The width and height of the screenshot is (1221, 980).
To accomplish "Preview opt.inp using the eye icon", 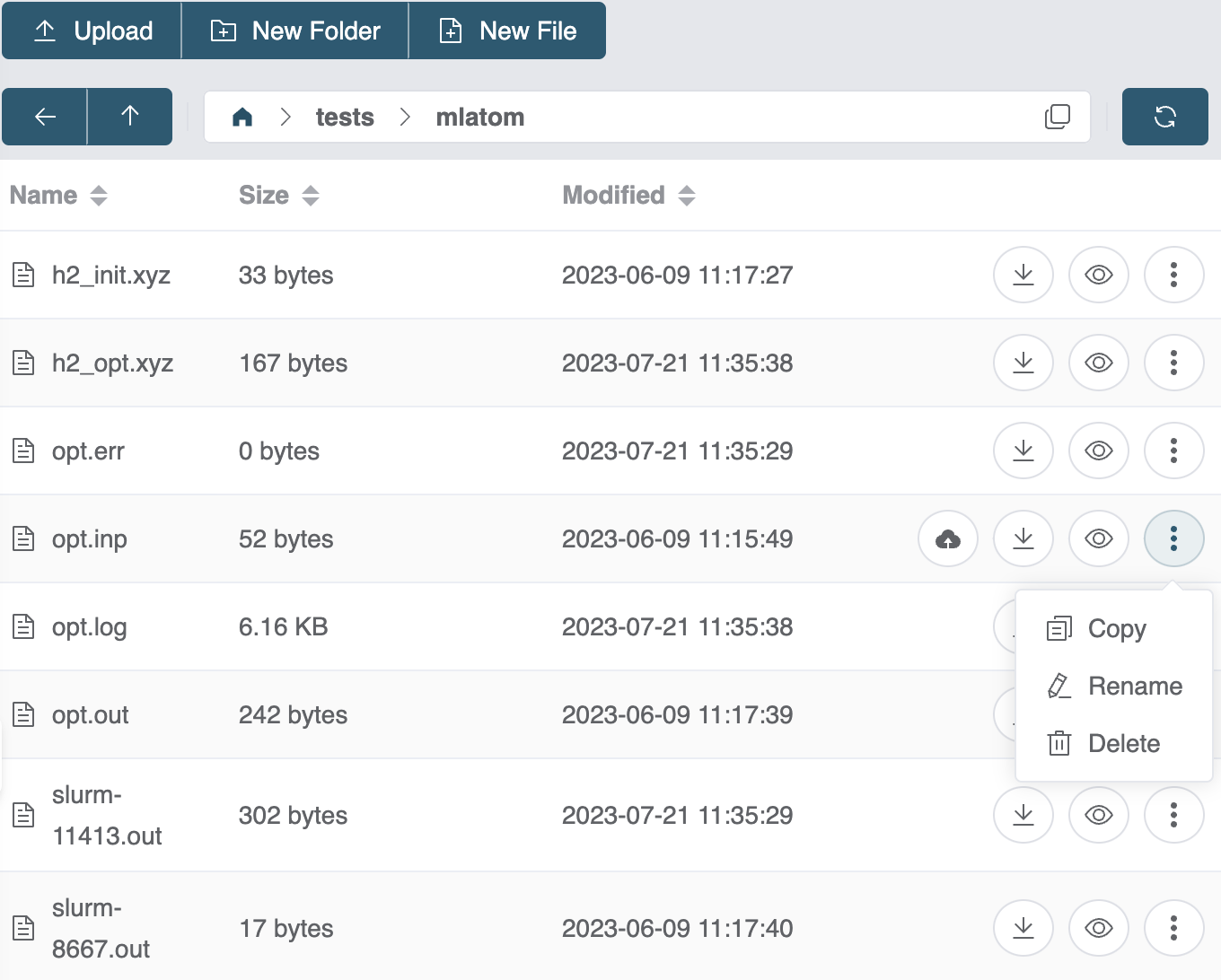I will click(1098, 538).
